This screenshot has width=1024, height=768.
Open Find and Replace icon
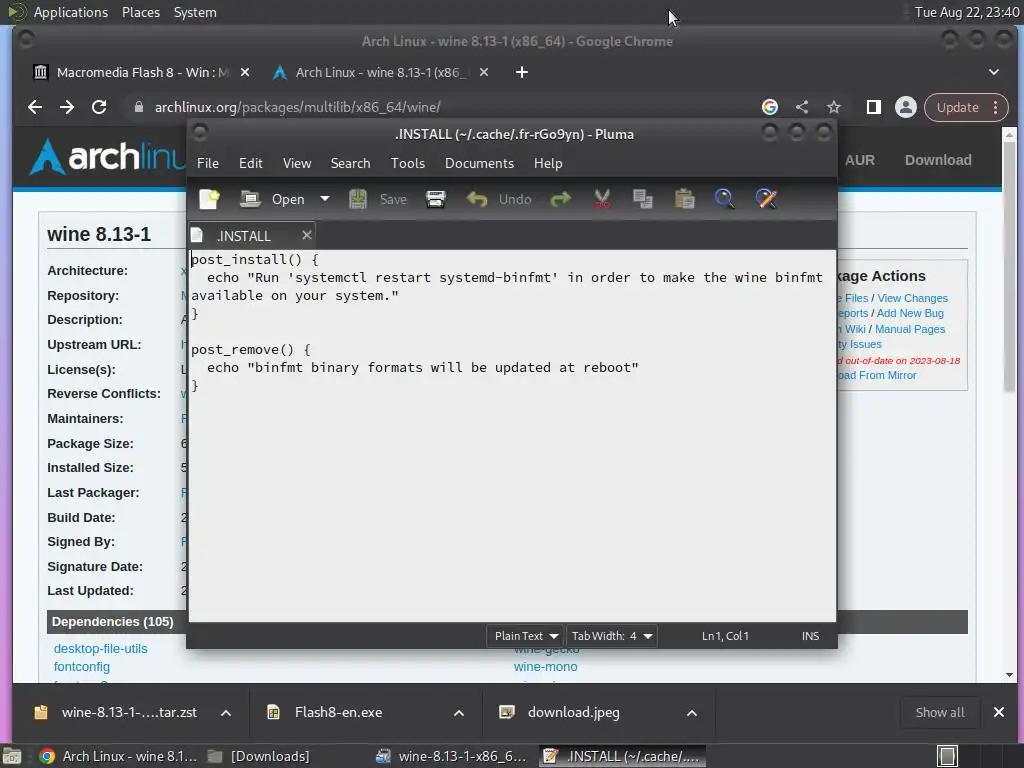(x=766, y=199)
